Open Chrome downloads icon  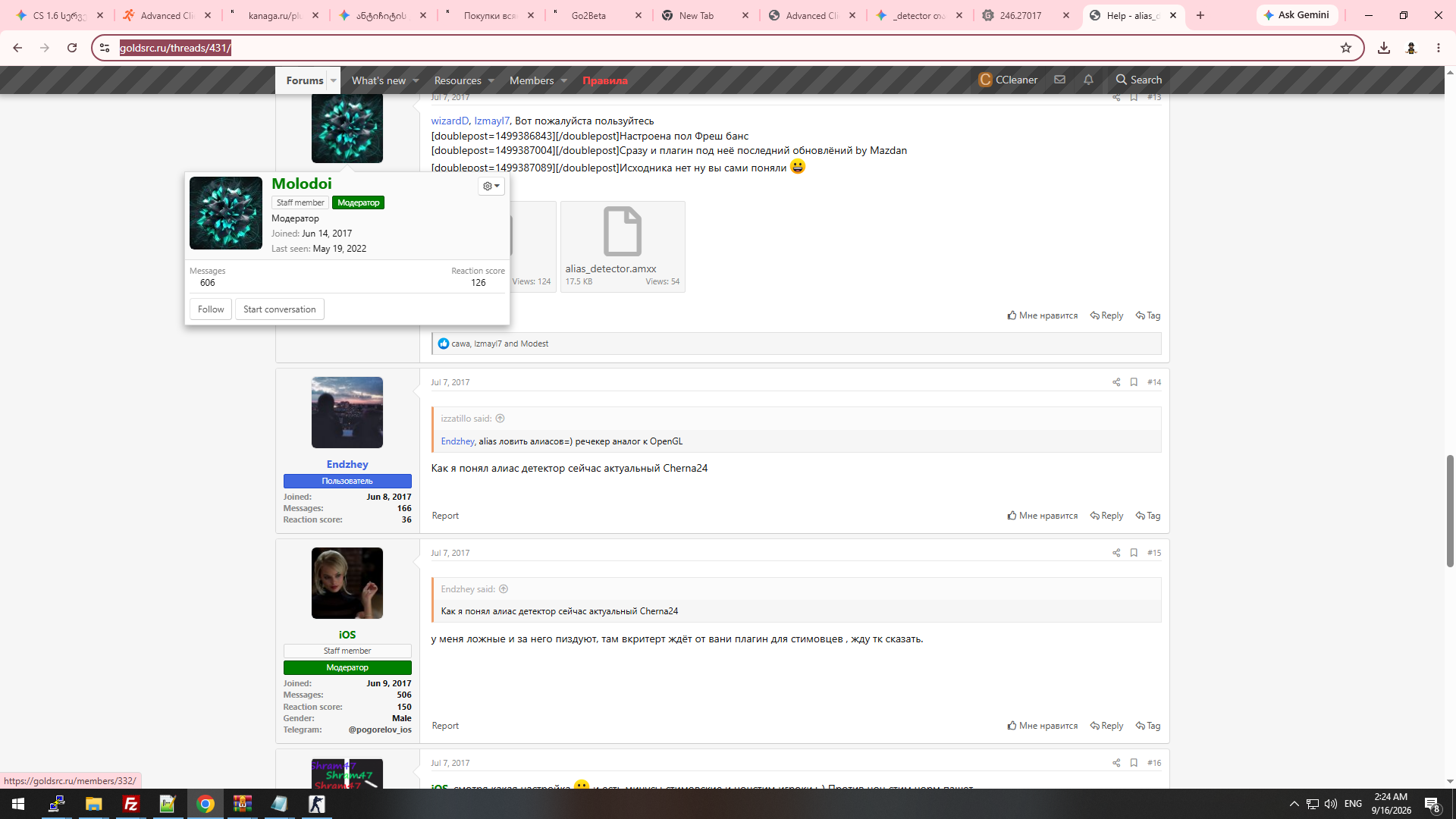point(1384,48)
